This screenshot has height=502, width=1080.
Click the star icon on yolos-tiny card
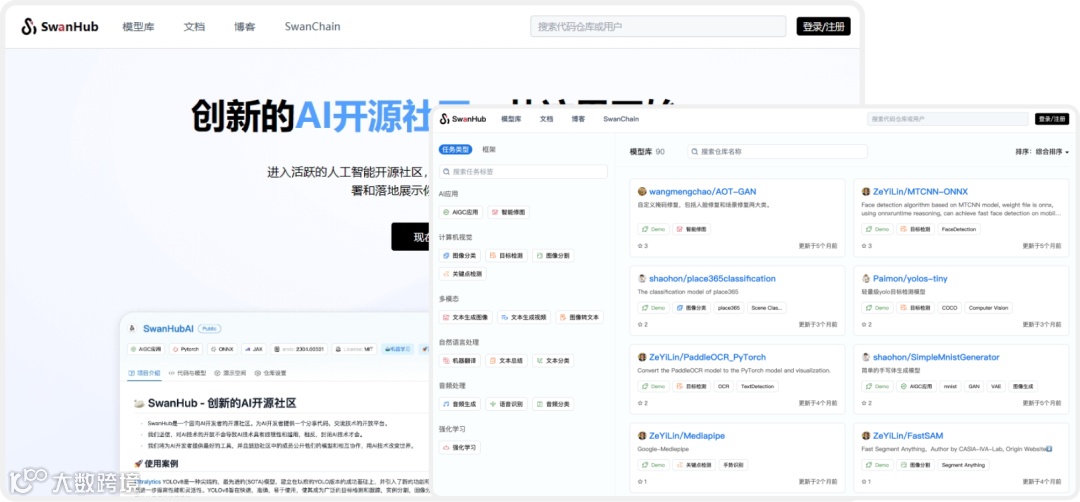click(864, 324)
